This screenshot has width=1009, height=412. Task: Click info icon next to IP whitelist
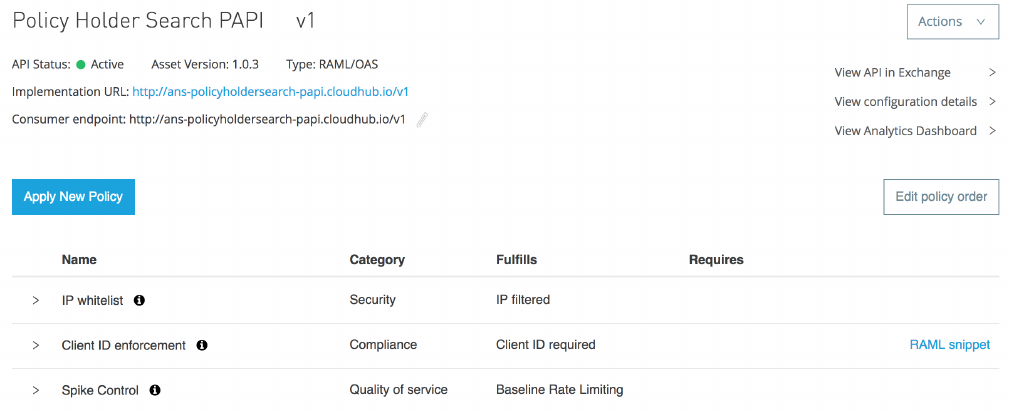tap(139, 300)
